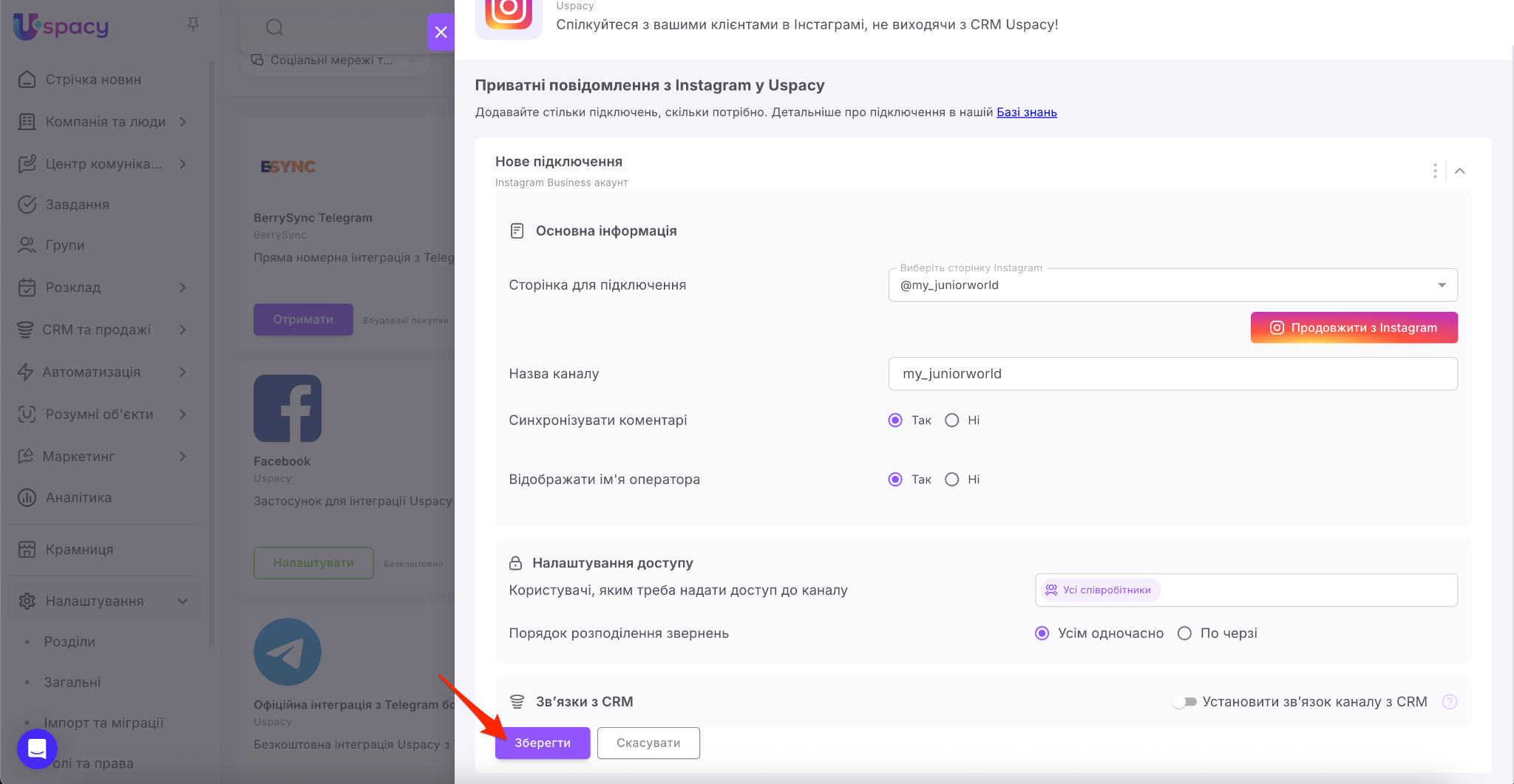Choose По черзі distribution order
1514x784 pixels.
[x=1184, y=633]
